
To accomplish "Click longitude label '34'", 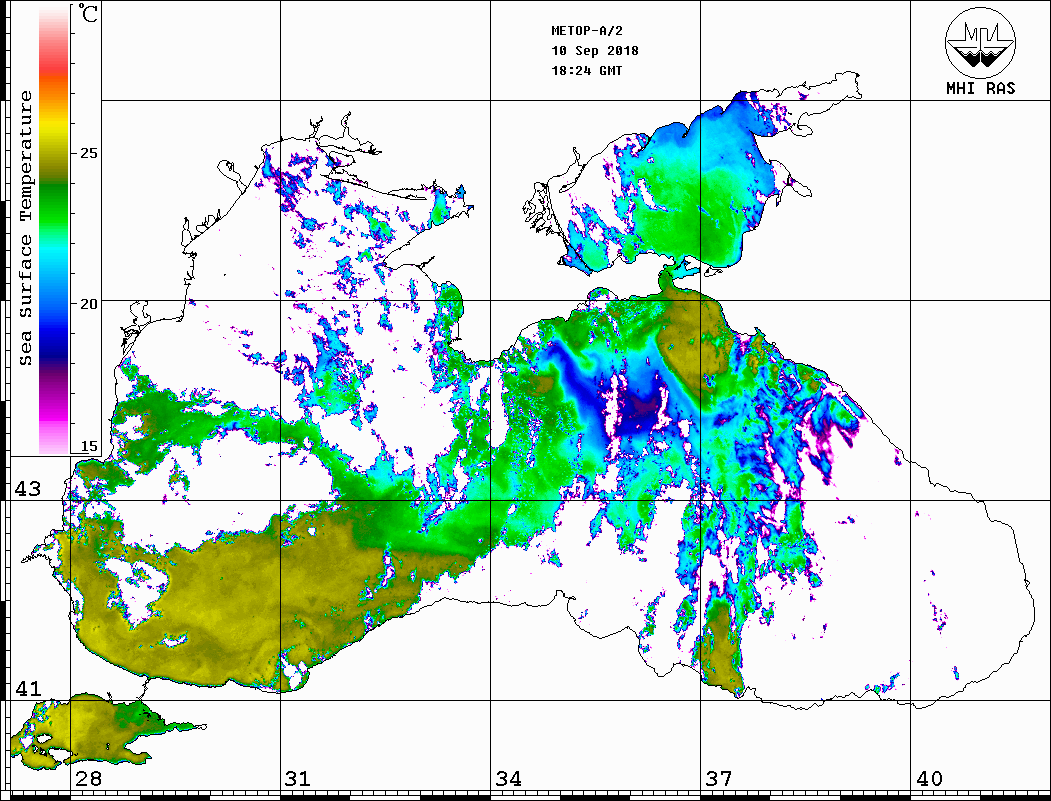I will click(x=509, y=778).
